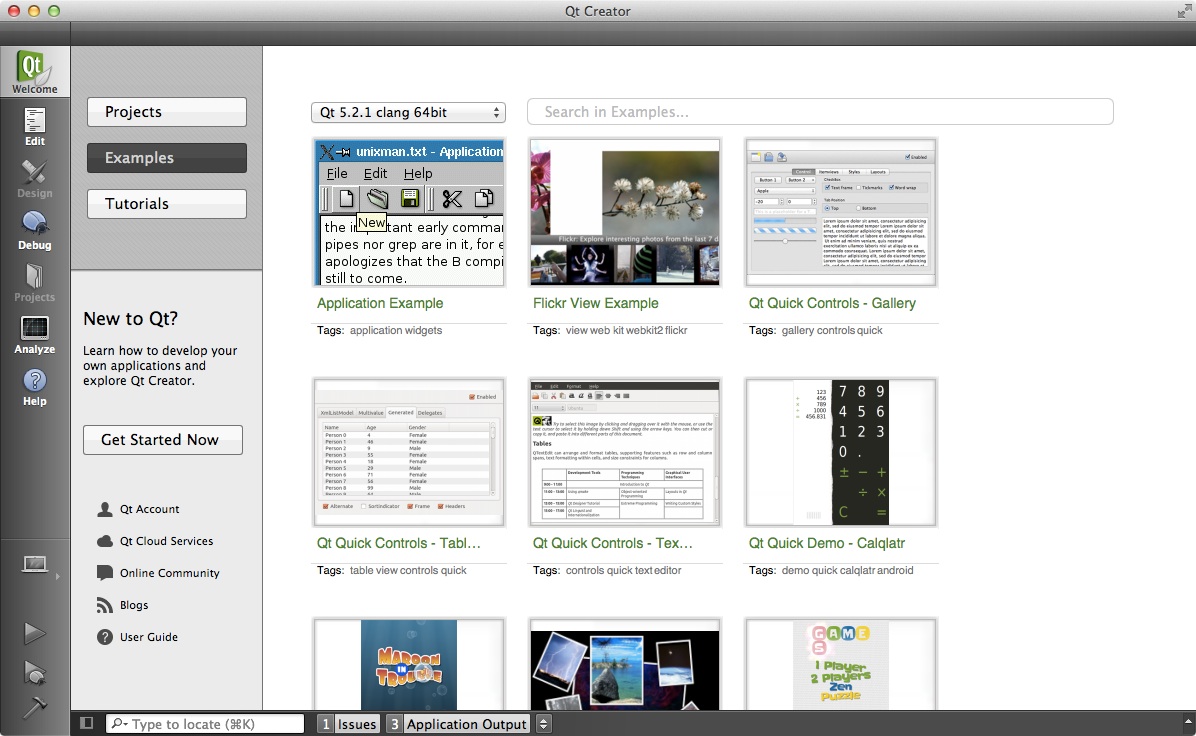Open the Projects tab
1196x736 pixels.
(166, 112)
